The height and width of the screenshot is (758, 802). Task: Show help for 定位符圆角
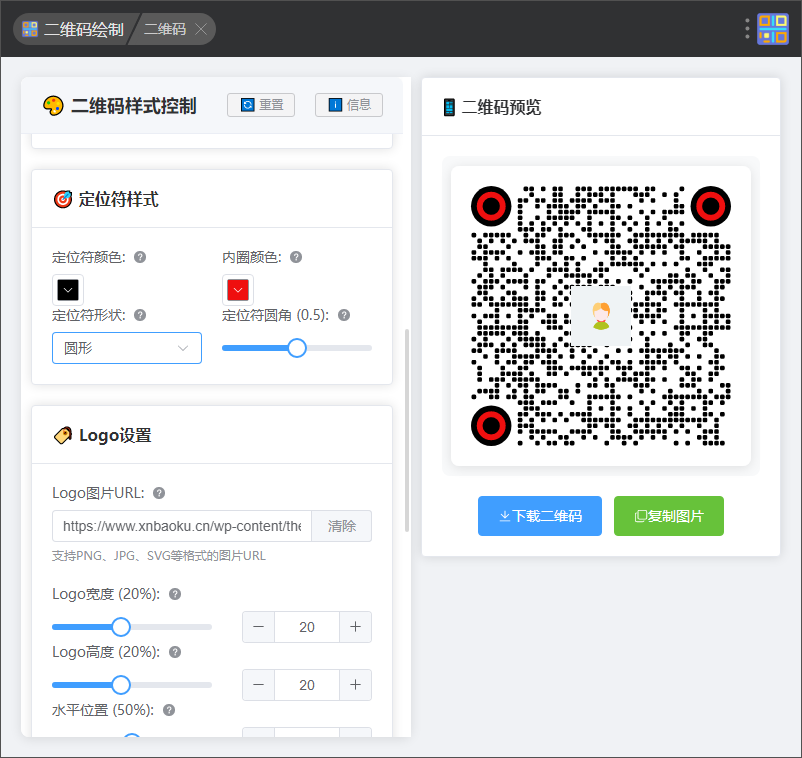pos(344,315)
